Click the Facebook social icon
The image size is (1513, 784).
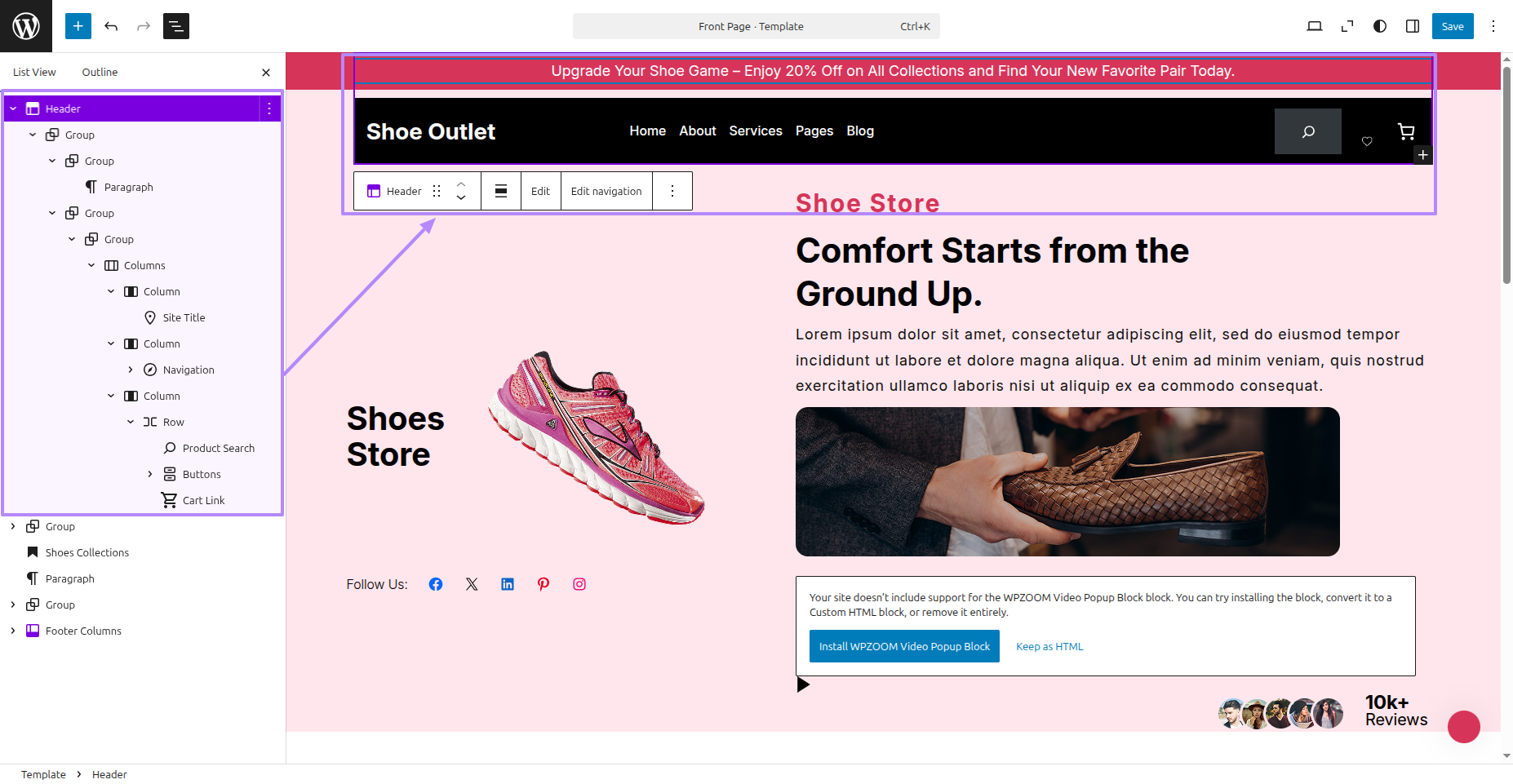click(x=436, y=584)
